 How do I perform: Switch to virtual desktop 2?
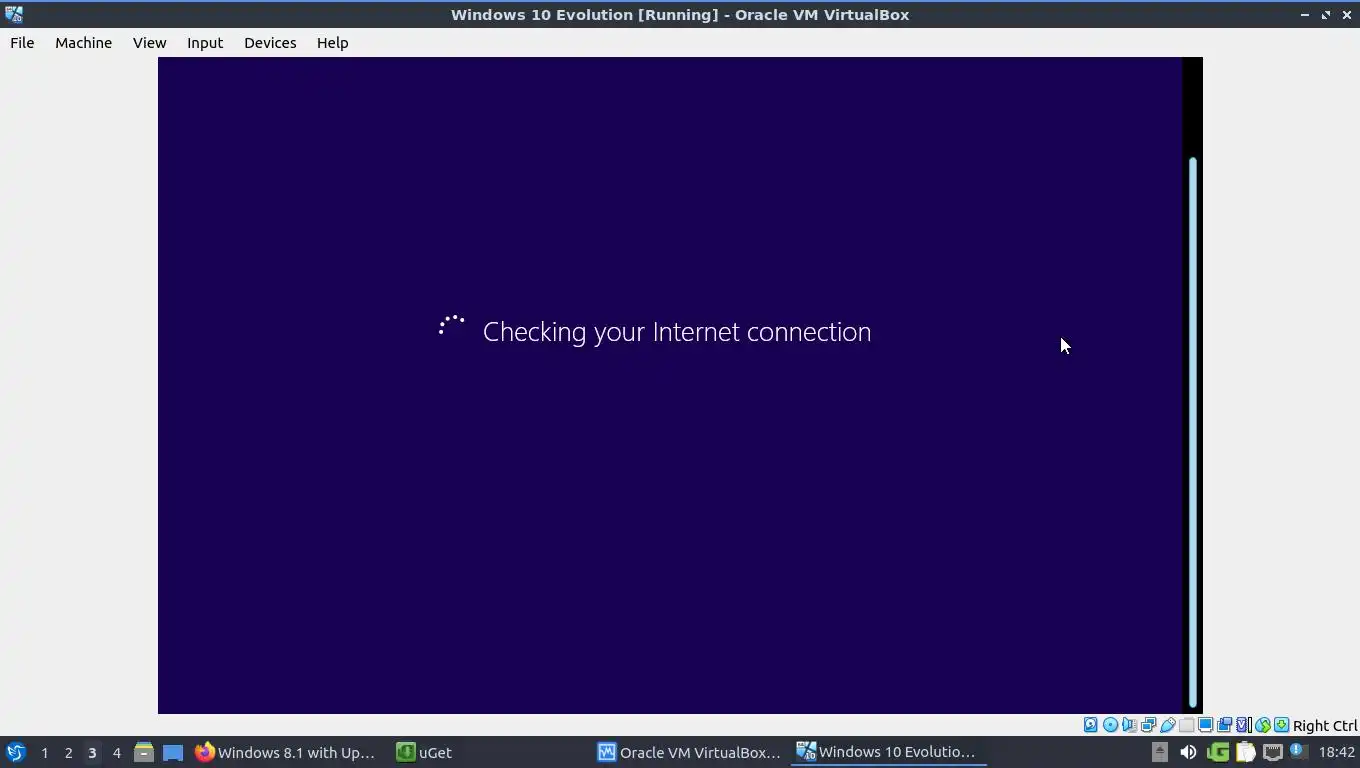tap(68, 752)
